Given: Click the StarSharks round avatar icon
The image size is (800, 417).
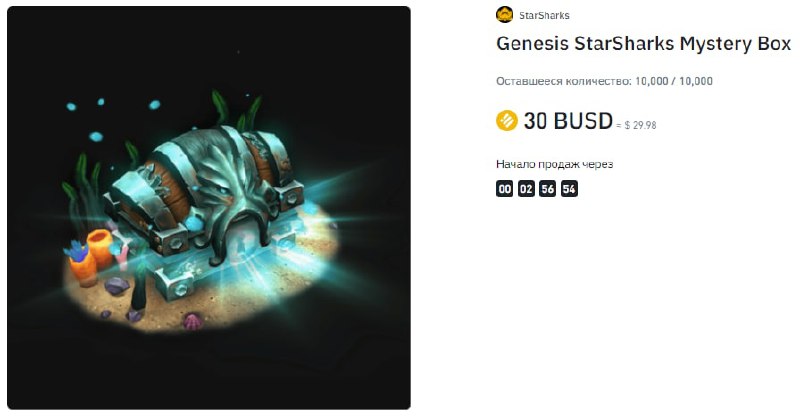Looking at the screenshot, I should tap(504, 15).
